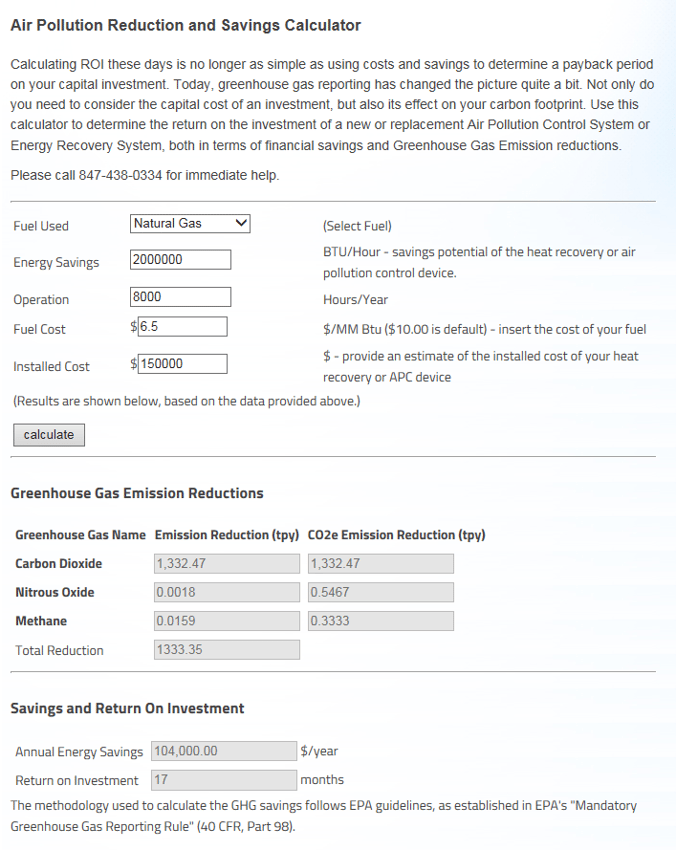This screenshot has width=676, height=850.
Task: Open the Fuel Used dropdown
Action: click(x=190, y=223)
